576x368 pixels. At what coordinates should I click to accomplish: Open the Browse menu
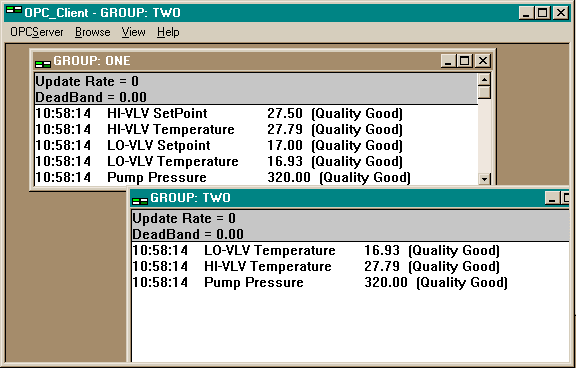[93, 32]
